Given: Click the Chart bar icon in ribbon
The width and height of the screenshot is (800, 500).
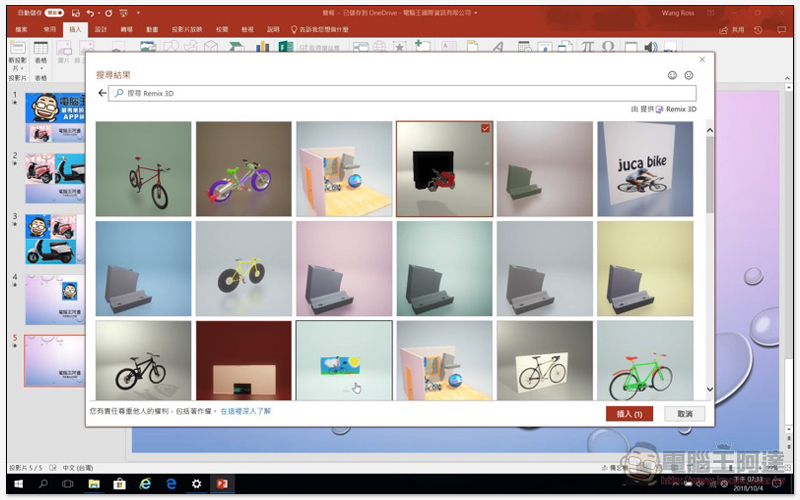Looking at the screenshot, I should pyautogui.click(x=262, y=47).
